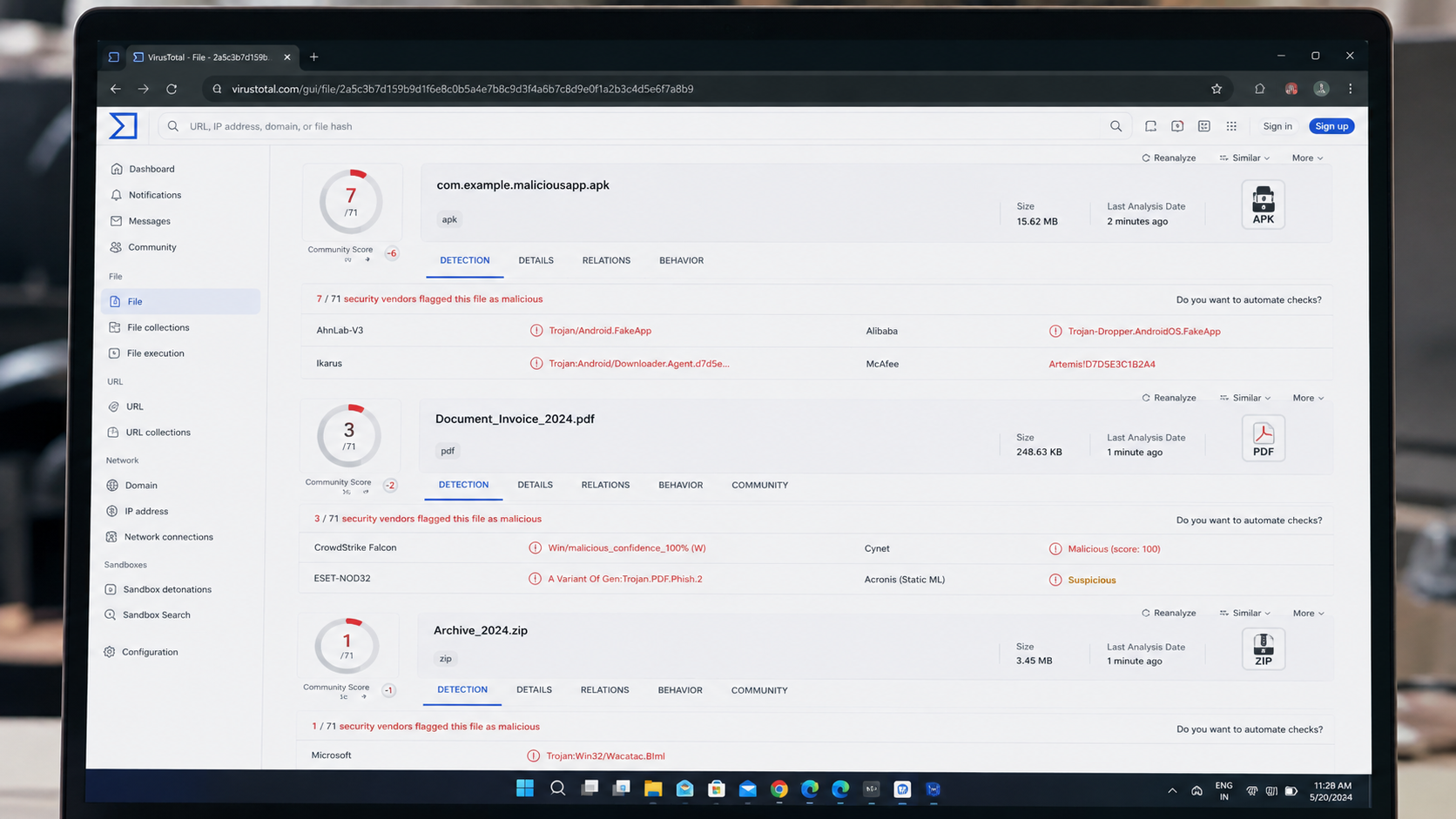This screenshot has width=1456, height=819.
Task: Open the taskbar clock showing 11:28 AM
Action: point(1332,791)
